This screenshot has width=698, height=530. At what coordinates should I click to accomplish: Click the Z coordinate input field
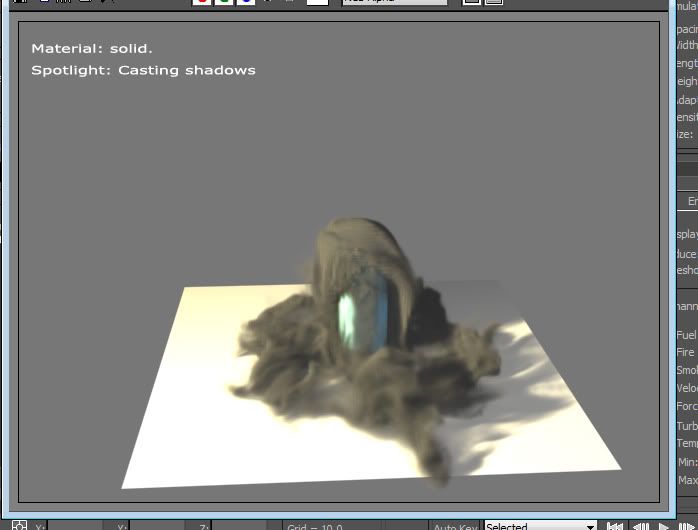pyautogui.click(x=240, y=526)
